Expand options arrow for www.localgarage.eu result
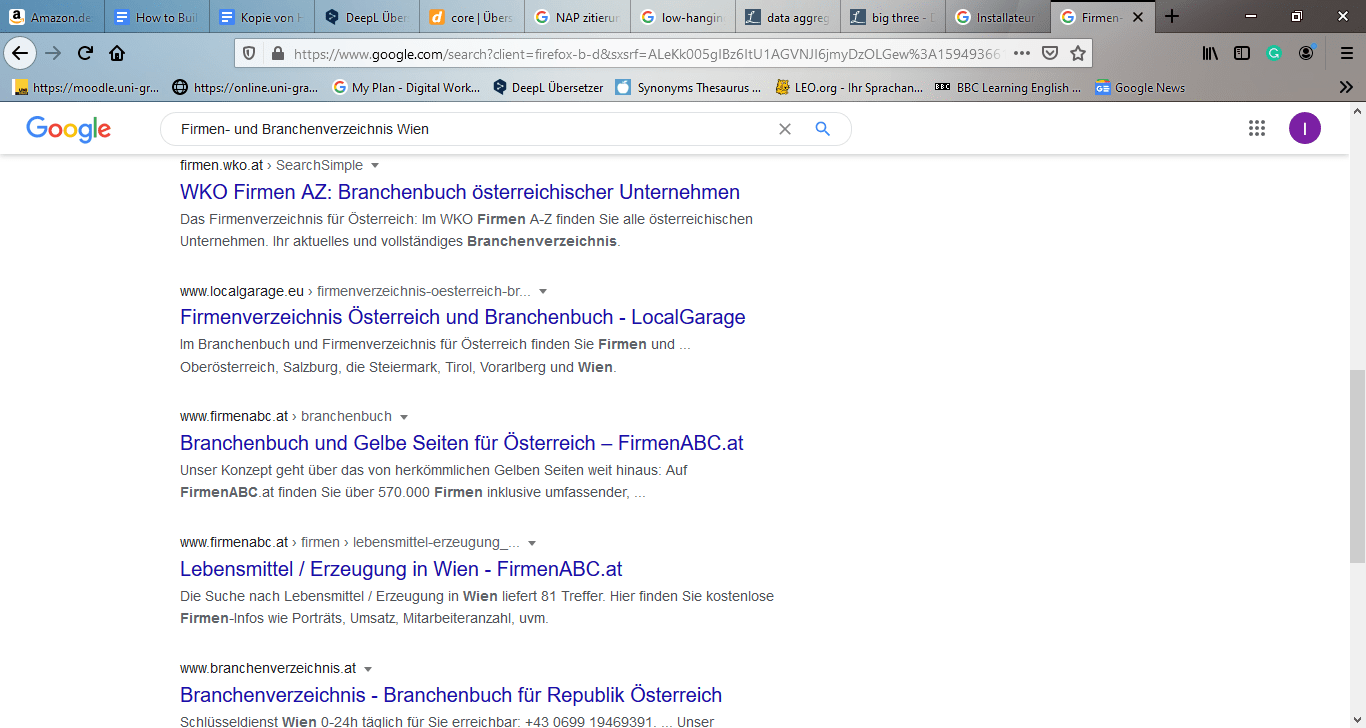This screenshot has height=728, width=1366. tap(543, 291)
